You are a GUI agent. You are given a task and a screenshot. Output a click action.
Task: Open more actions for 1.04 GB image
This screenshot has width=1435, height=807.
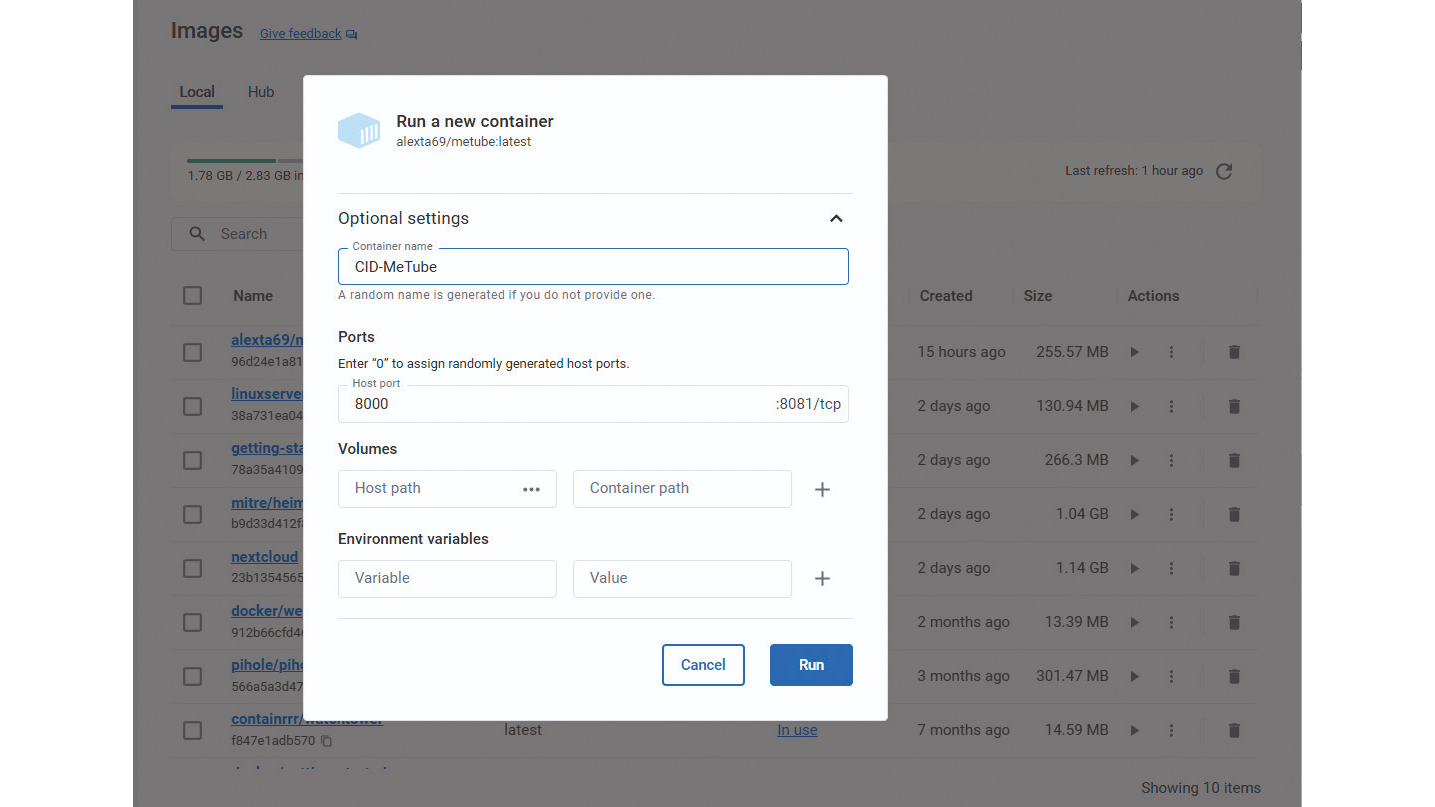tap(1171, 514)
